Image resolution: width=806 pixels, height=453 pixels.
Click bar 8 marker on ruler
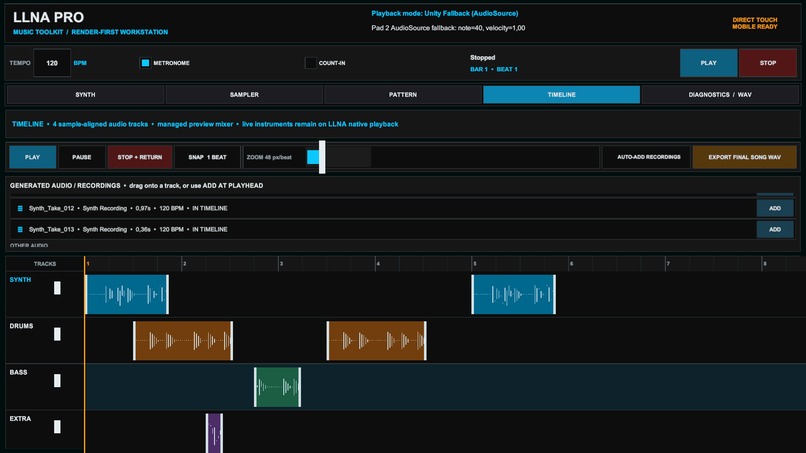[x=764, y=264]
